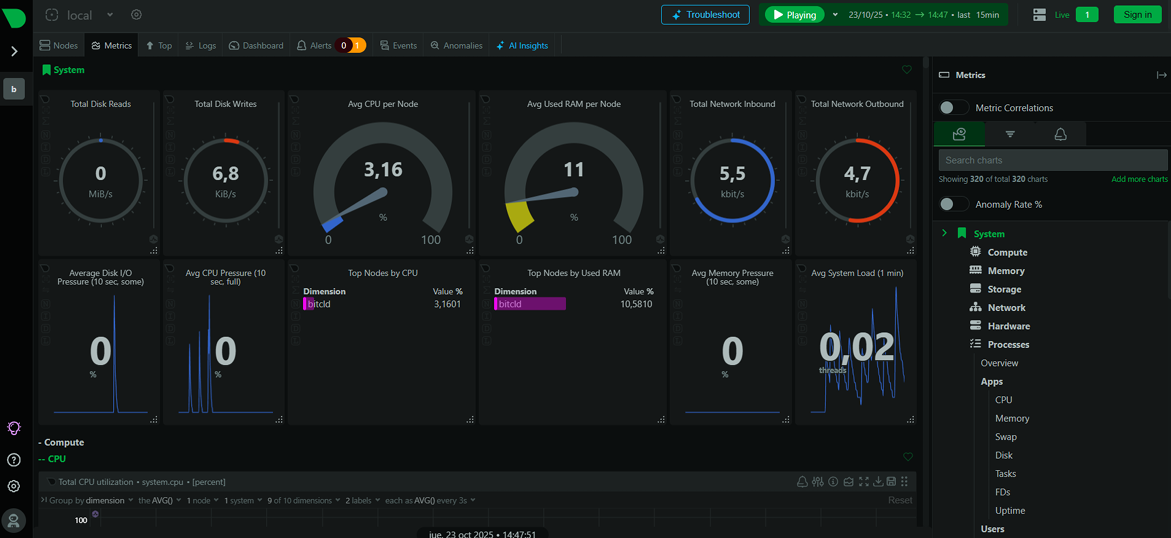The image size is (1171, 538).
Task: Click the alert bell icon on Total CPU chart
Action: [x=802, y=482]
